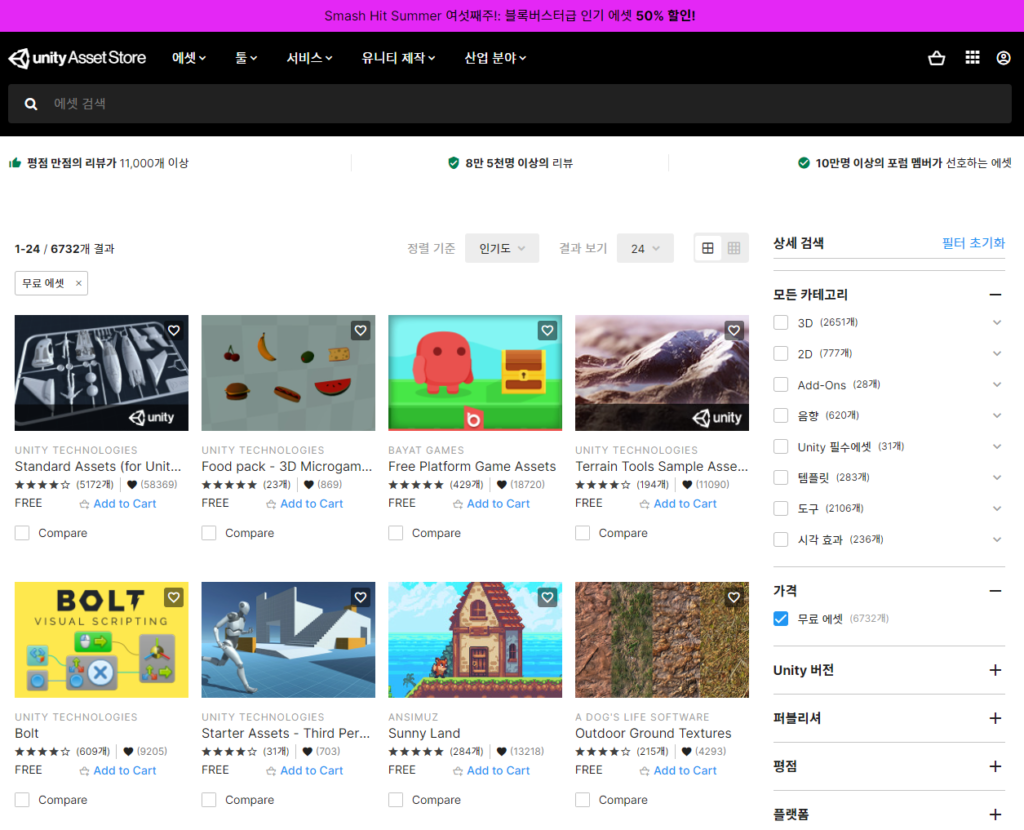Tick Compare for Food pack
Screen dimensions: 1024x830
click(x=209, y=533)
